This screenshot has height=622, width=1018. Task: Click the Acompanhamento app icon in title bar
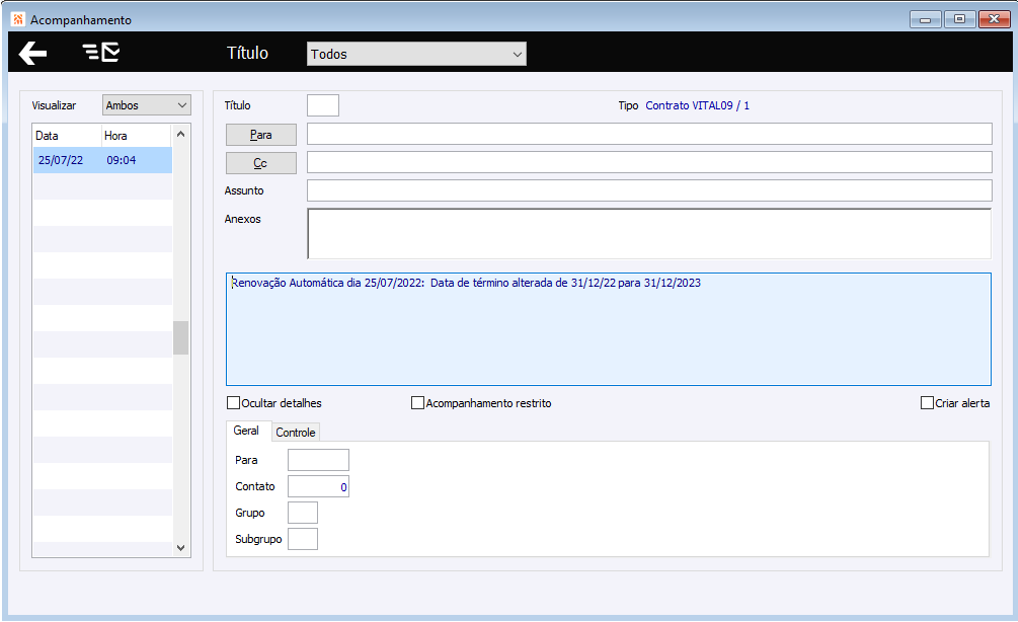point(18,19)
